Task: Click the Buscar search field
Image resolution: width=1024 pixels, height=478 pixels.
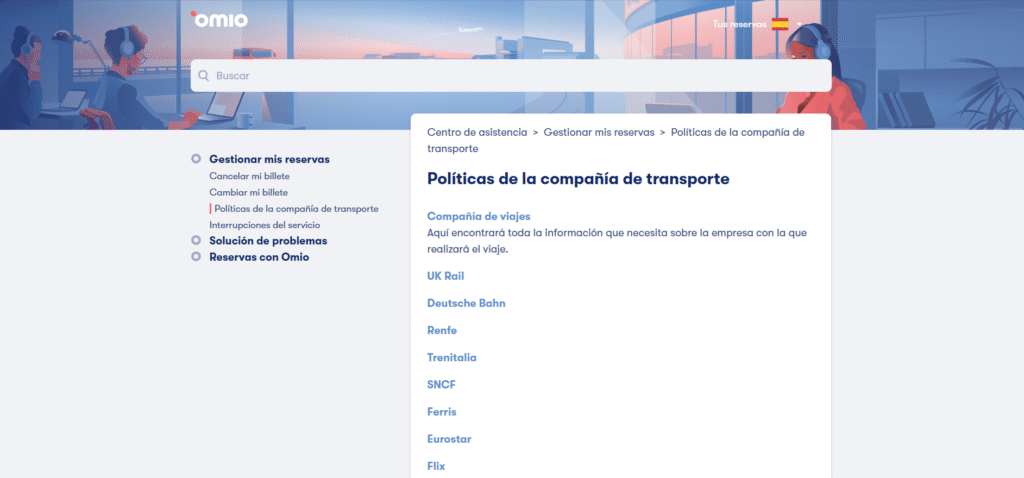Action: (511, 76)
